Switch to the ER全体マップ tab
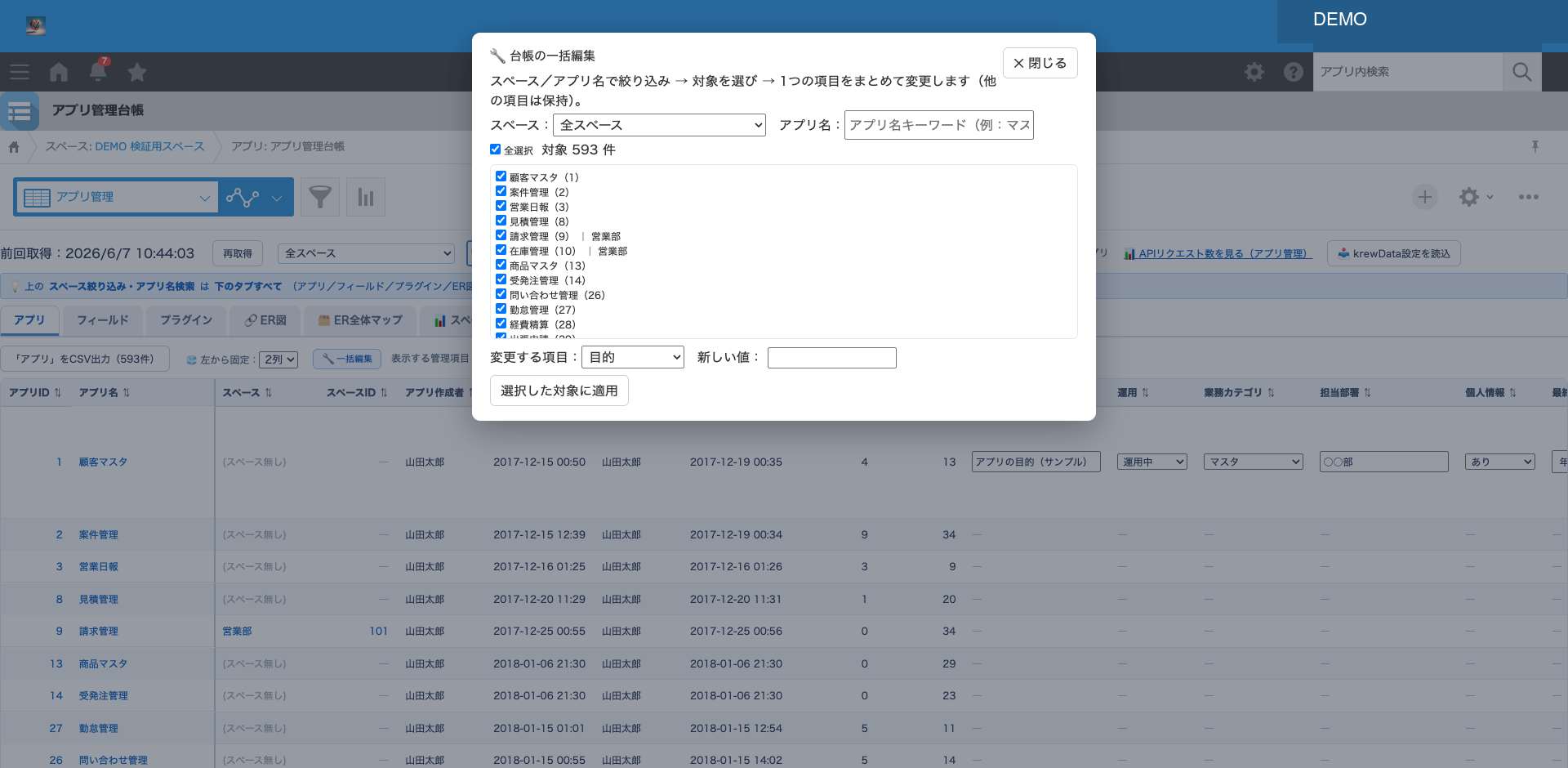 point(360,320)
